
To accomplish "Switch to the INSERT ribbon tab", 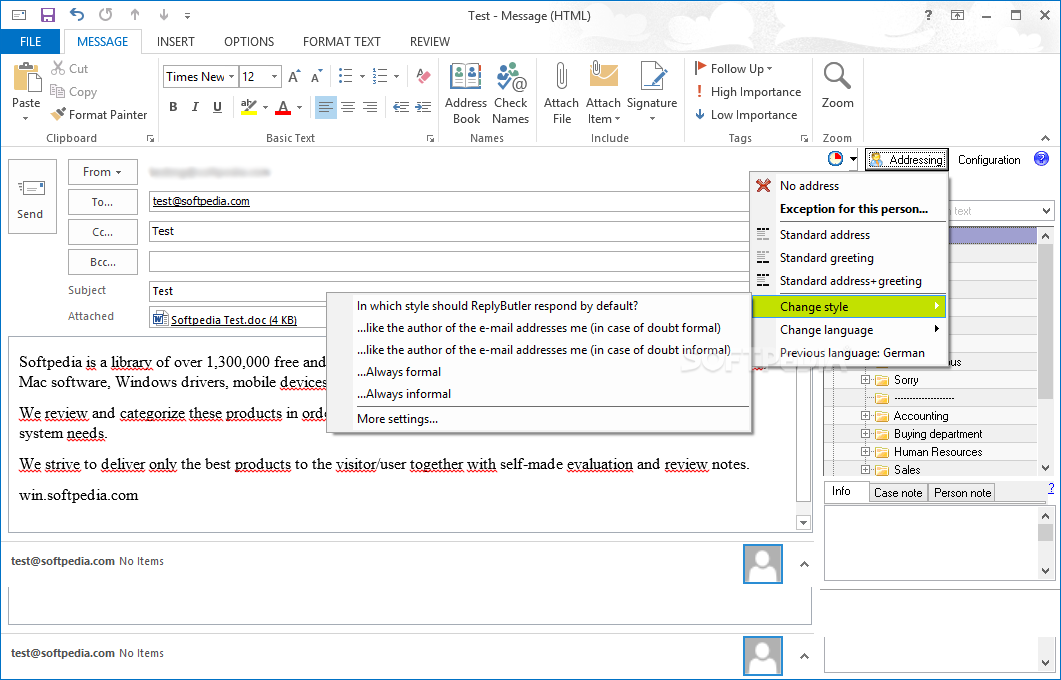I will (176, 41).
